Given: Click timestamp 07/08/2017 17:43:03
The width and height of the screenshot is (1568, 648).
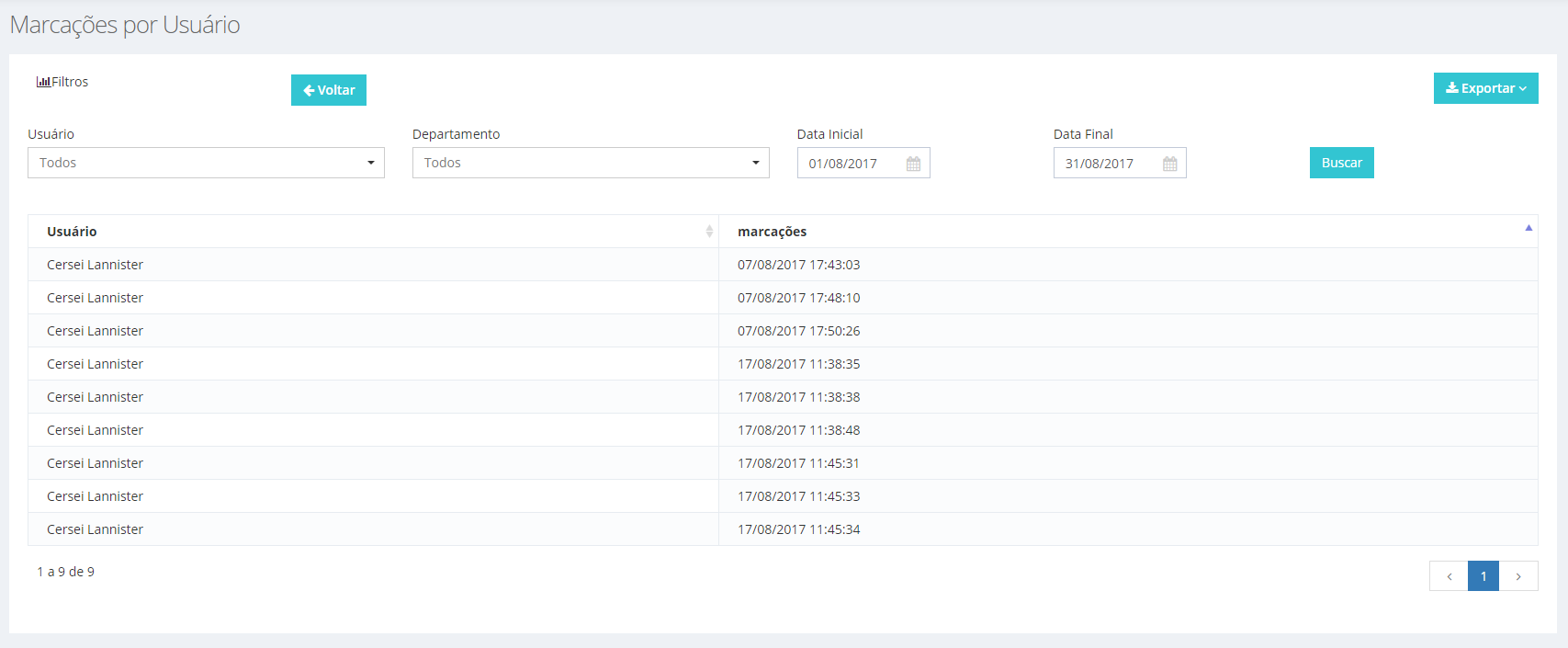Looking at the screenshot, I should click(798, 265).
